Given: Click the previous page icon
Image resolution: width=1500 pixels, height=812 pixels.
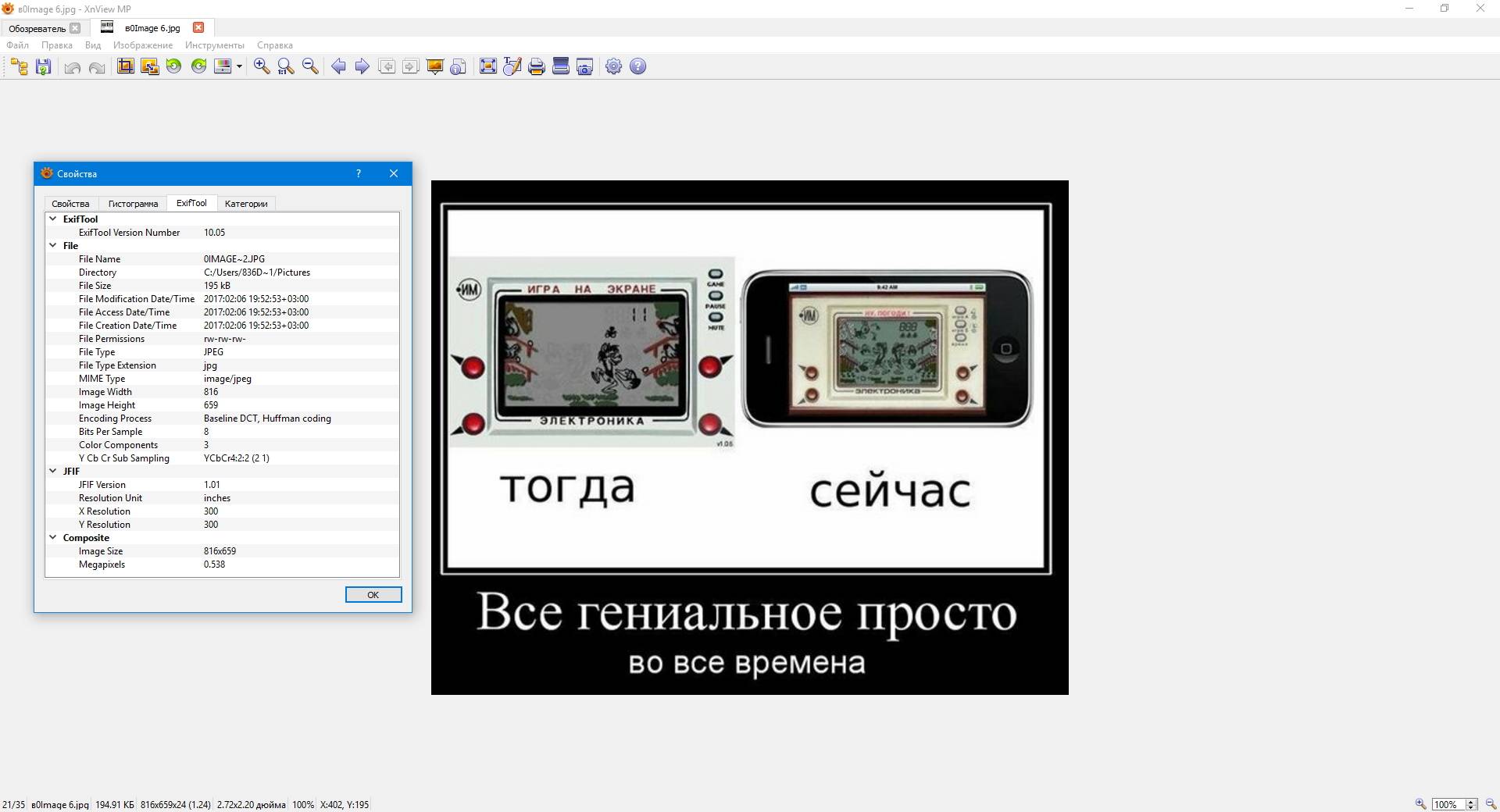Looking at the screenshot, I should [x=386, y=66].
